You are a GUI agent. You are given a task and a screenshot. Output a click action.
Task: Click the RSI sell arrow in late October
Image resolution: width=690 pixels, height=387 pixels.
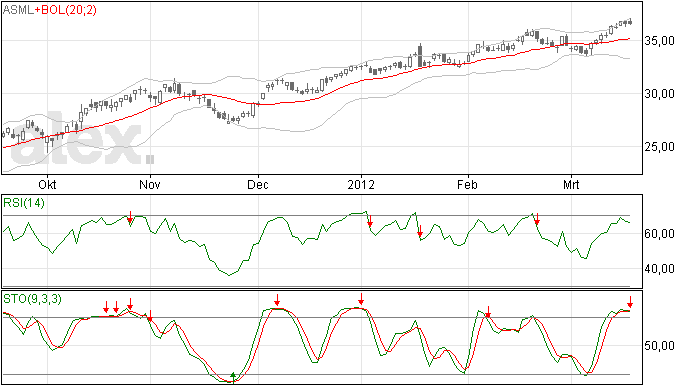[x=130, y=217]
